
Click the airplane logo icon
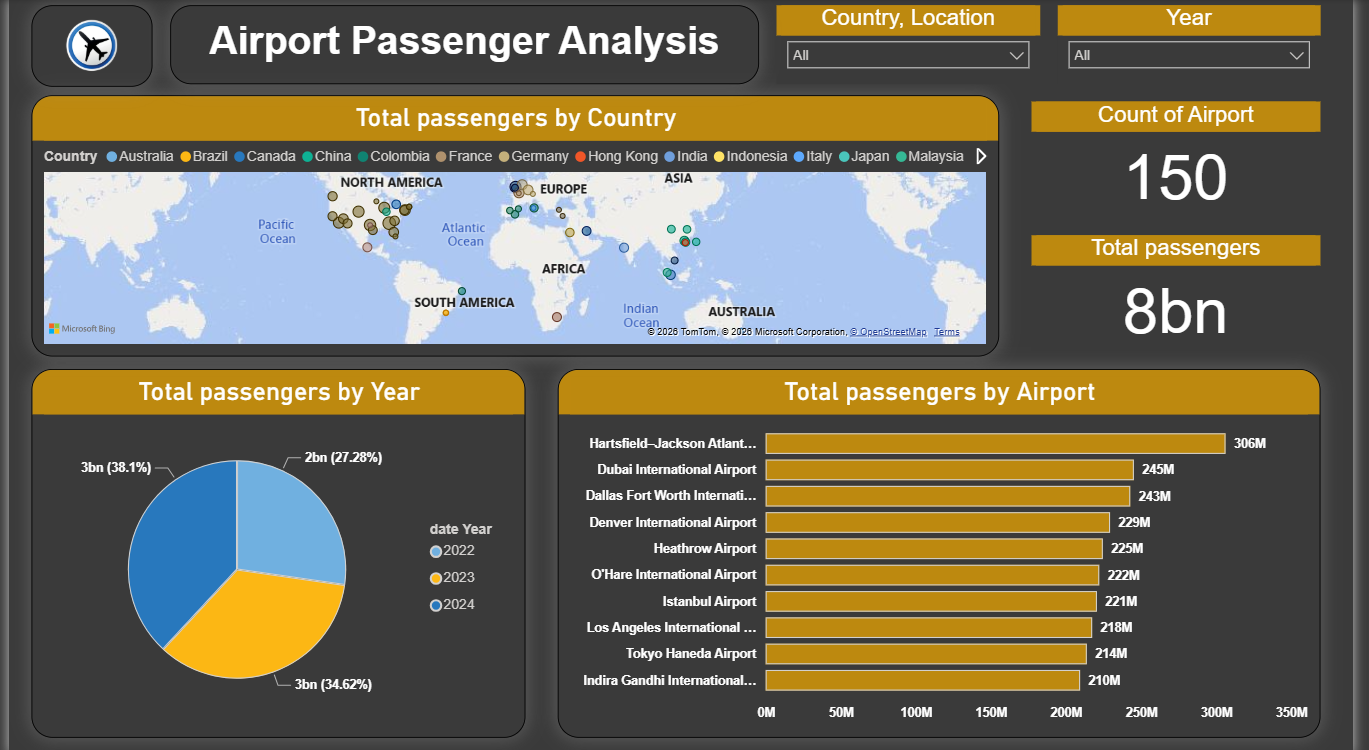pos(92,46)
